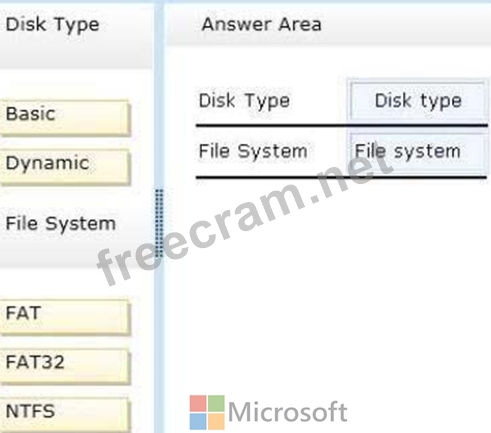
Task: Click the 'Disk type' answer target box
Action: 417,101
